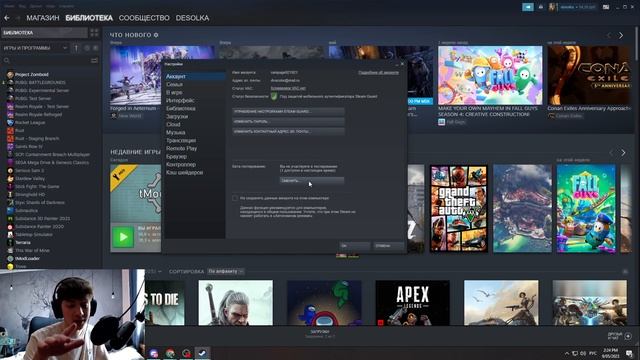Switch to Big Picture mode icon
Viewport: 640px width, 360px height.
click(606, 7)
